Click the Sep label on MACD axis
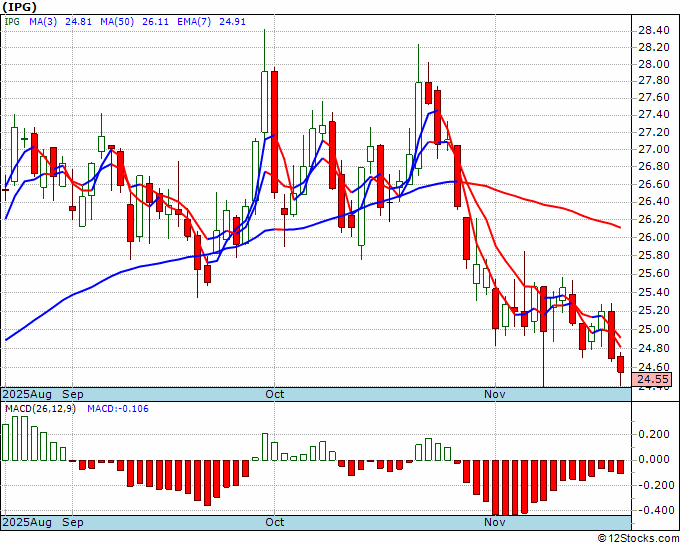This screenshot has height=546, width=680. (73, 522)
